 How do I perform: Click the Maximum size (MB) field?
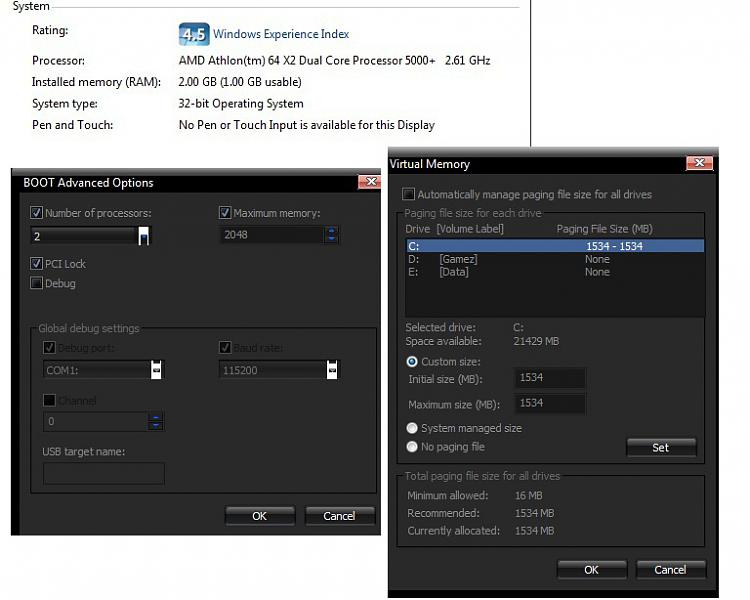pyautogui.click(x=550, y=403)
